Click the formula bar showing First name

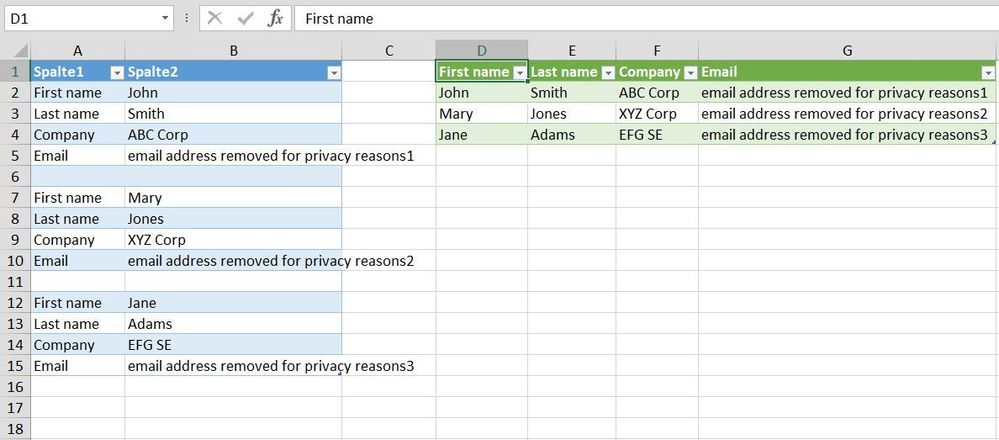640,18
